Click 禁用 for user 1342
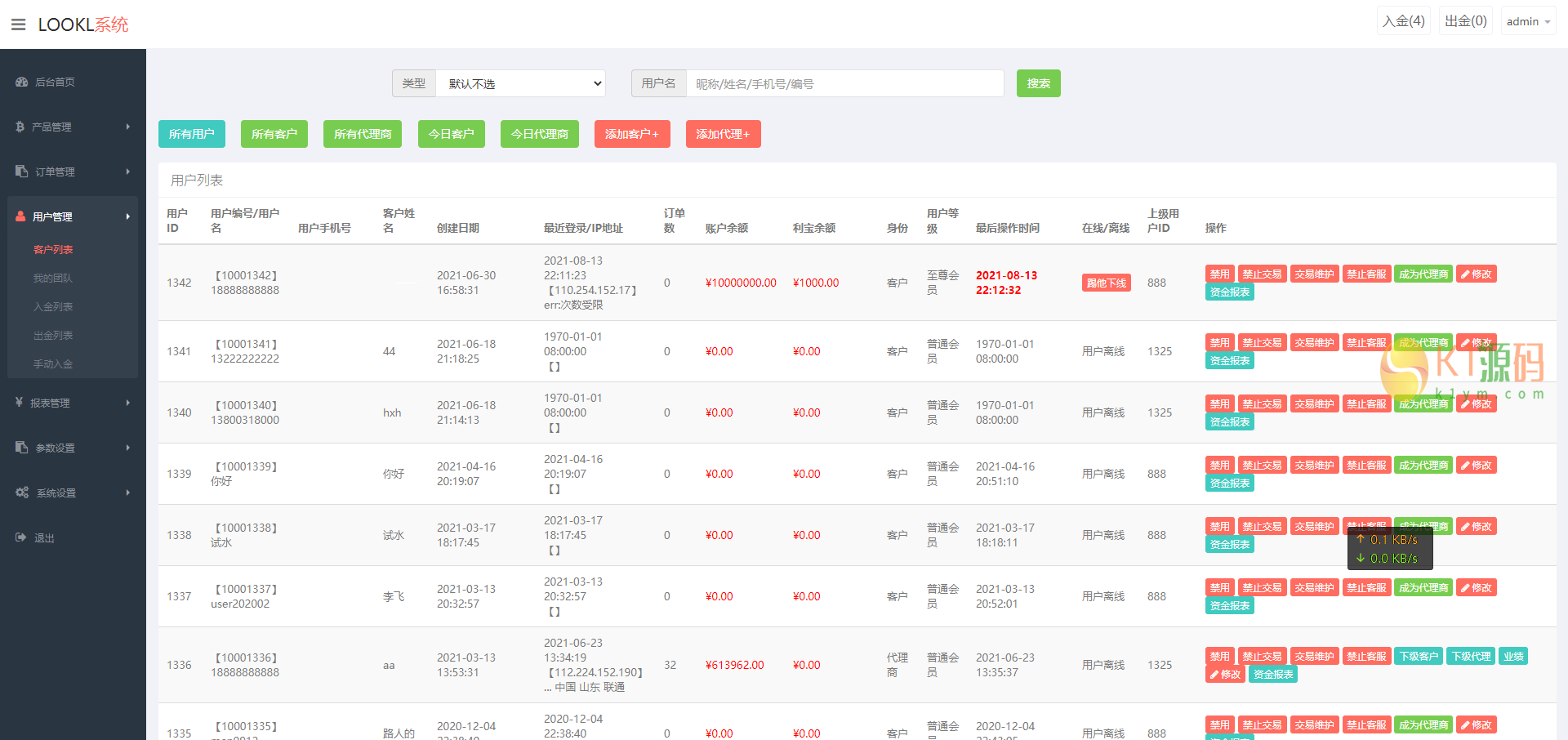The width and height of the screenshot is (1568, 740). (1219, 274)
